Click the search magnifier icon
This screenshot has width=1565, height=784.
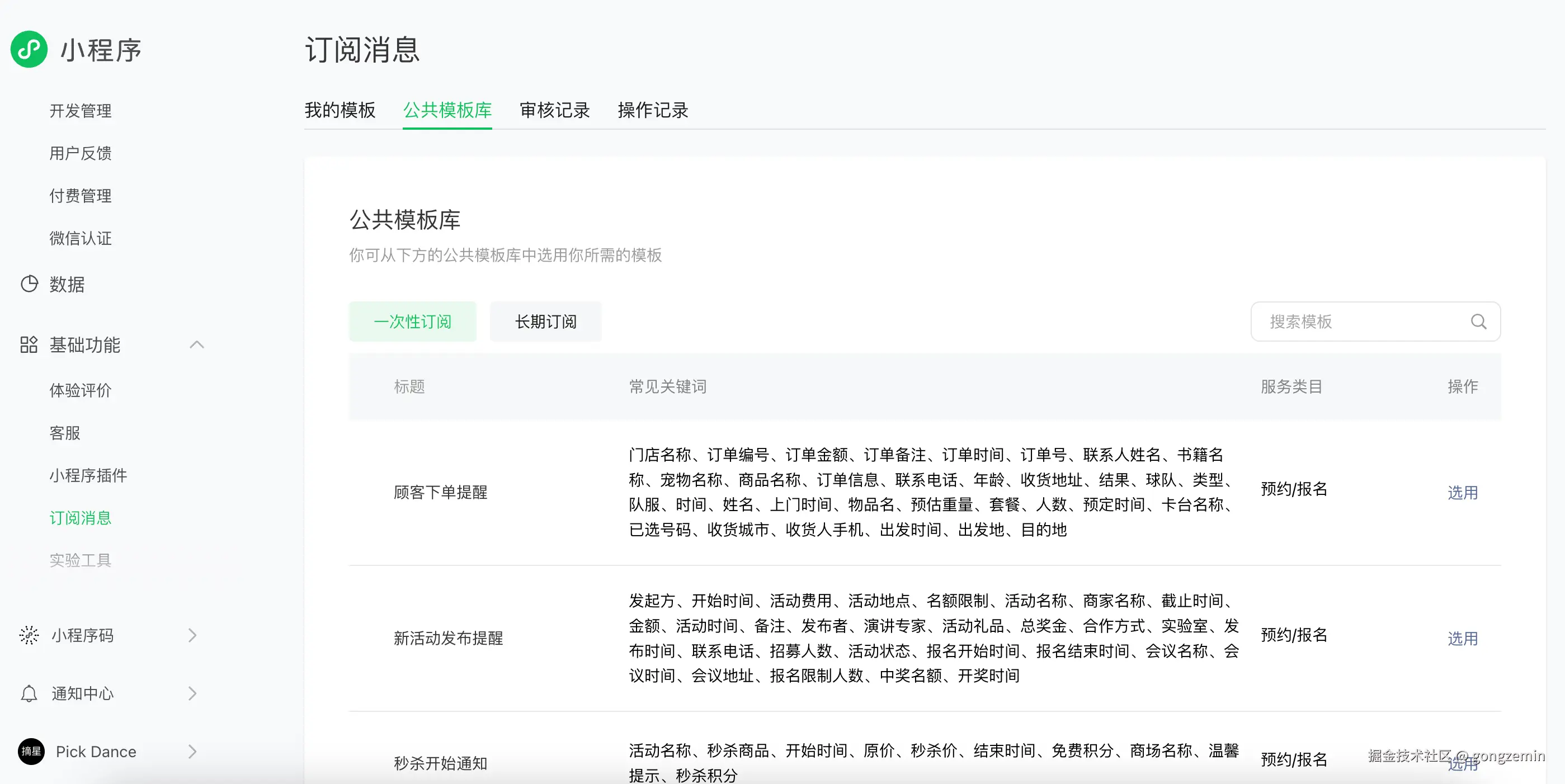click(x=1478, y=321)
